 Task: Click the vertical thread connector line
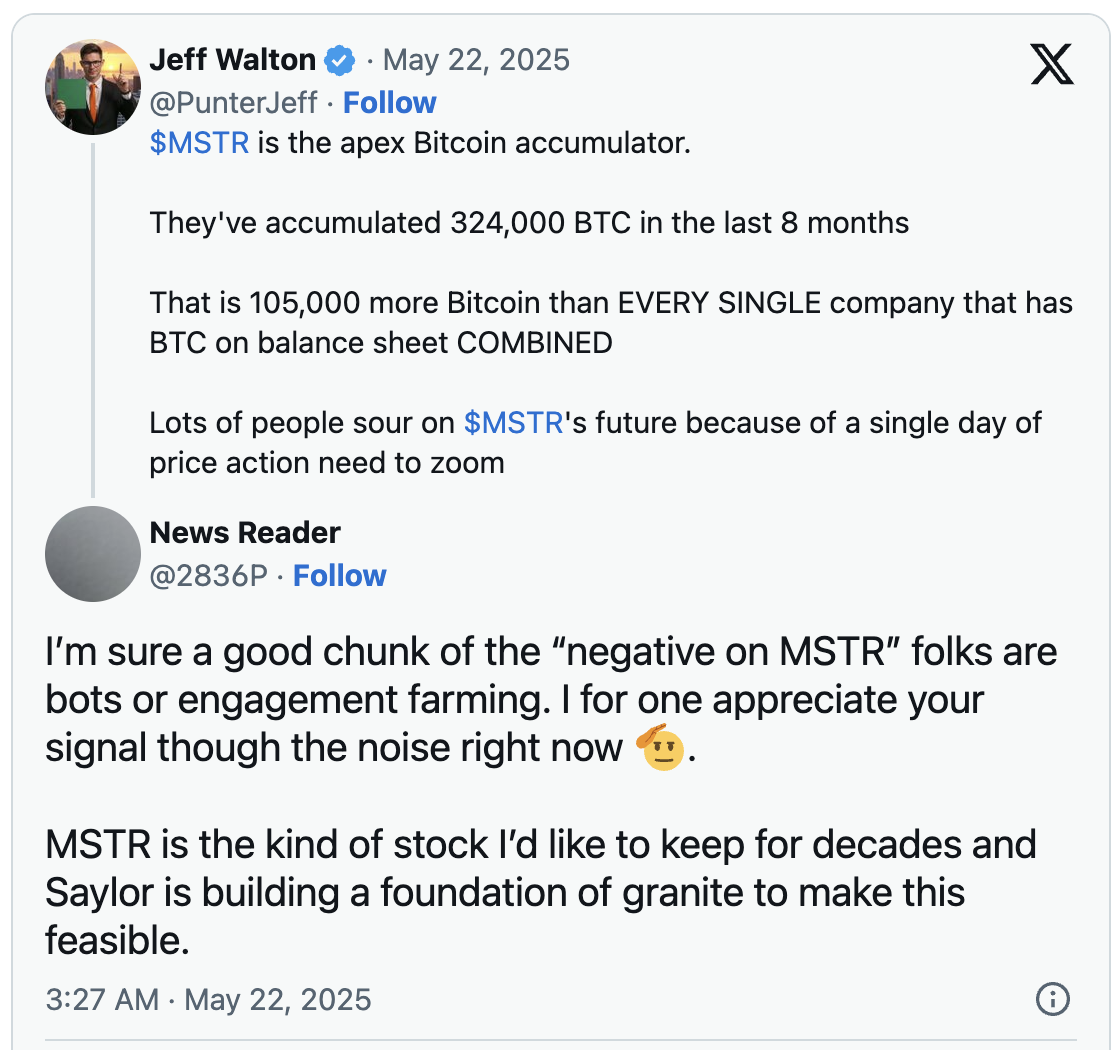93,318
